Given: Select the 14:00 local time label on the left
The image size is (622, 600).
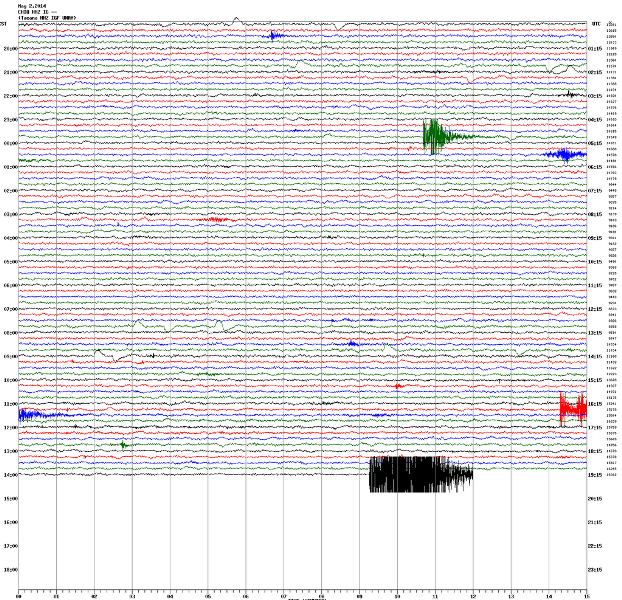Looking at the screenshot, I should tap(10, 475).
